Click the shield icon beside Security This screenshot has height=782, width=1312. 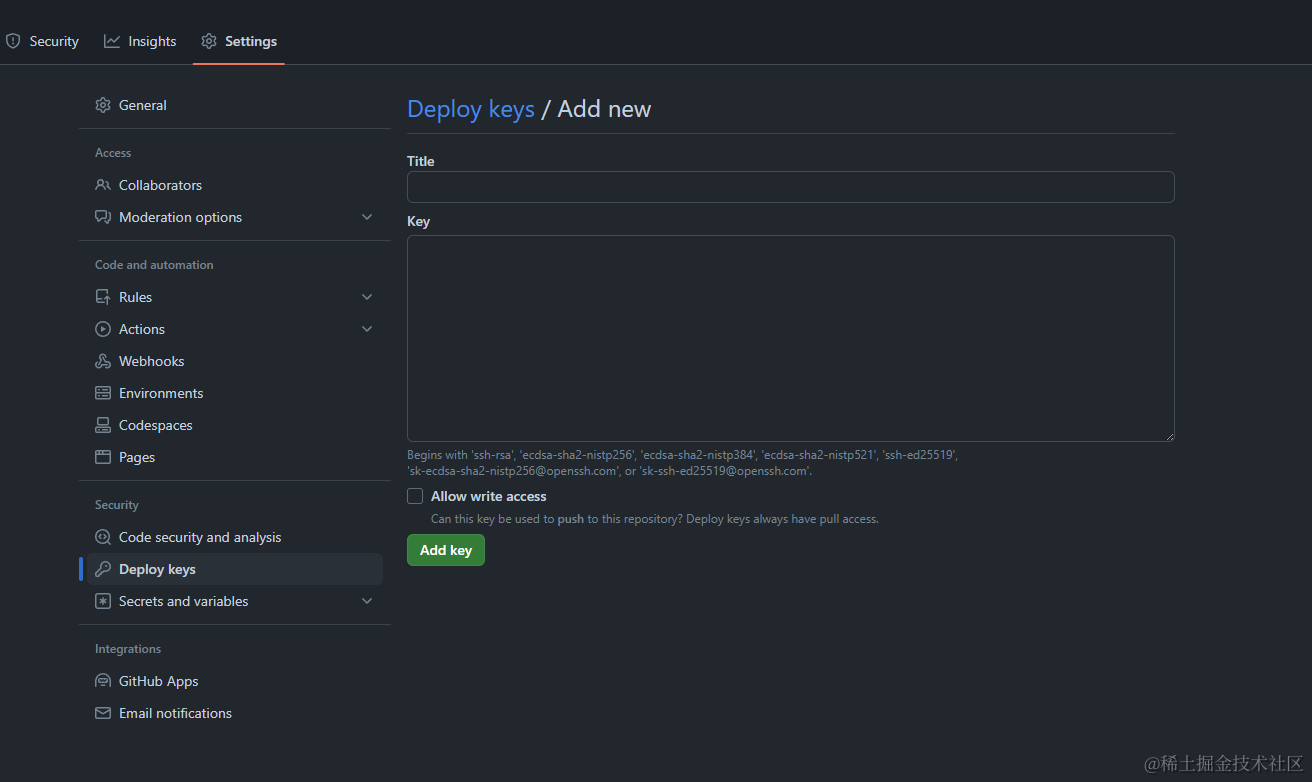coord(13,41)
